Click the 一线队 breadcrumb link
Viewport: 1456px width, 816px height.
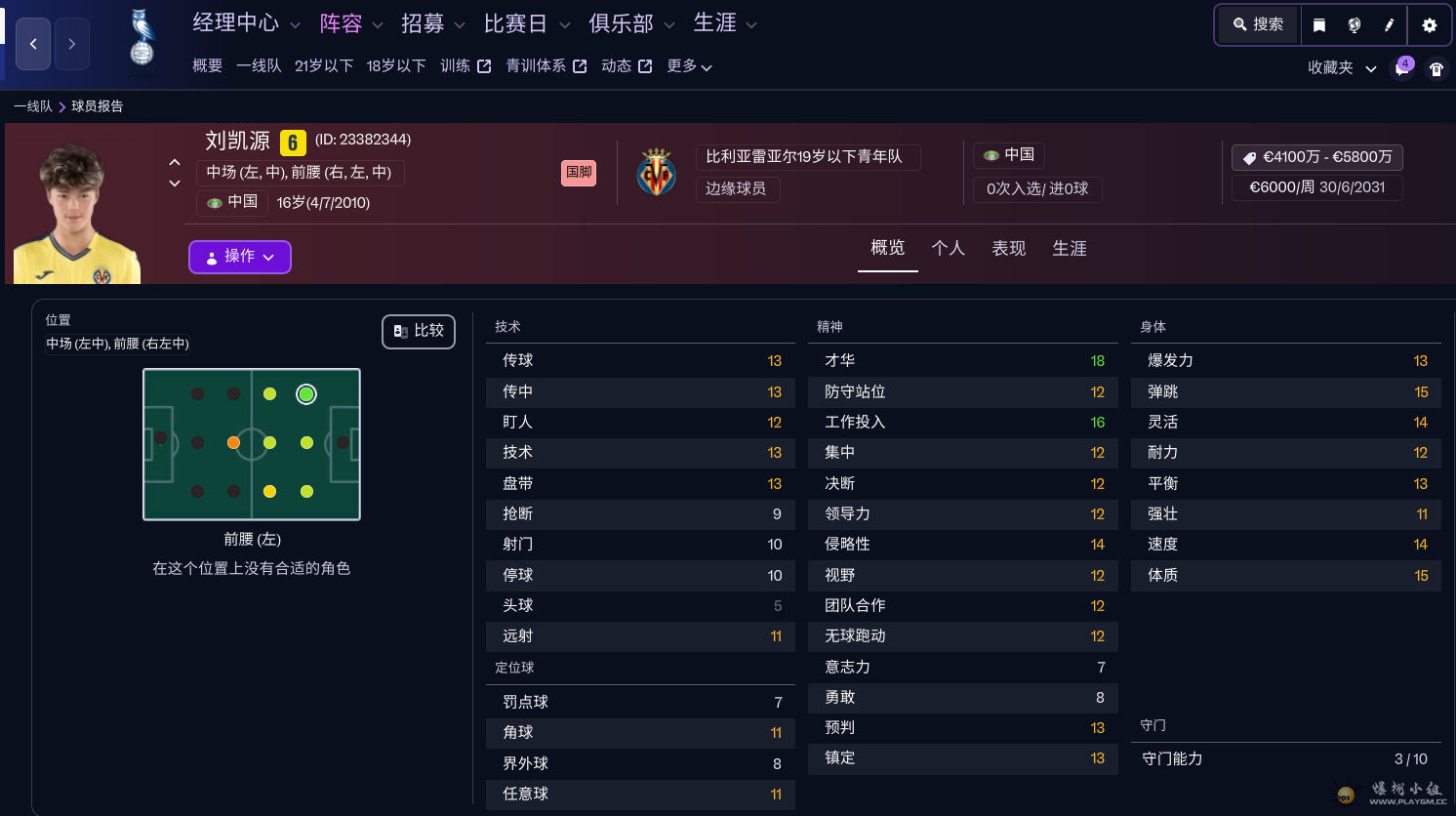click(33, 106)
